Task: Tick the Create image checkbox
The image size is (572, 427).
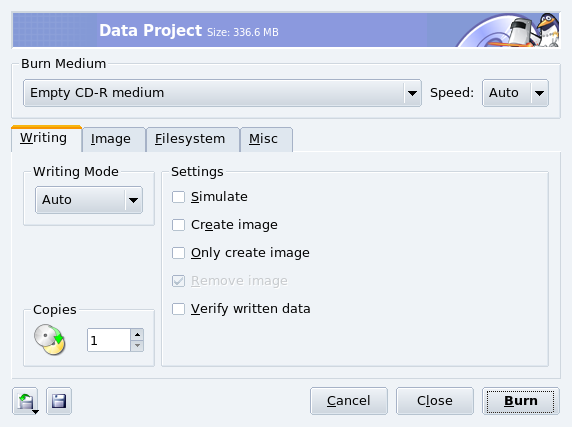Action: click(178, 225)
